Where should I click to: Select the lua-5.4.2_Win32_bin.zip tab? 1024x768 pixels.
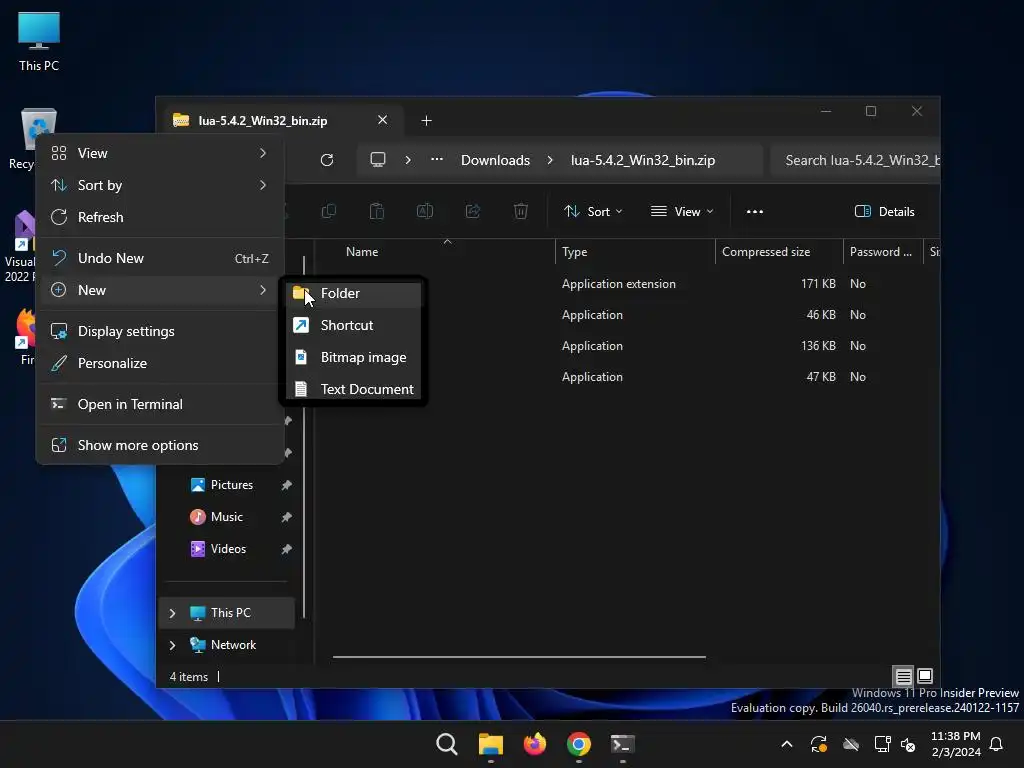(x=282, y=120)
